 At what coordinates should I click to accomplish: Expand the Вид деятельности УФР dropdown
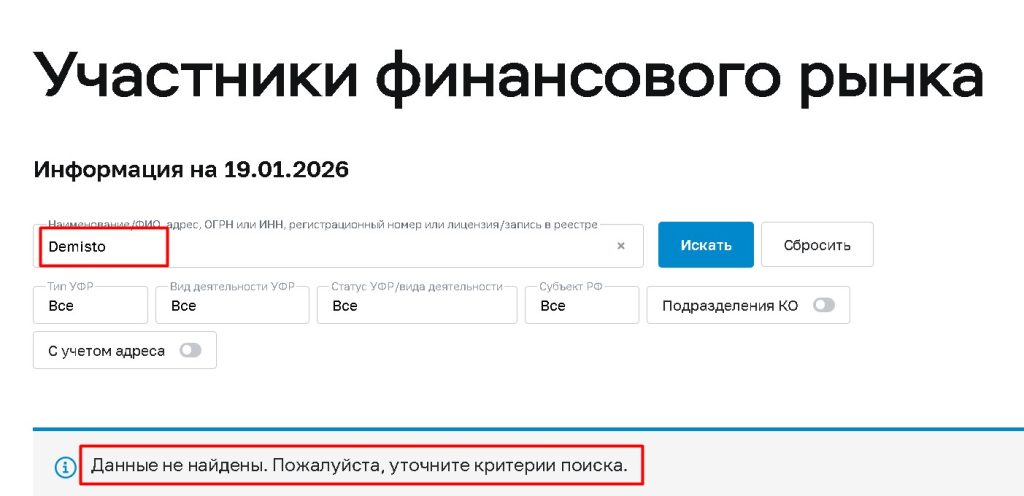coord(231,306)
